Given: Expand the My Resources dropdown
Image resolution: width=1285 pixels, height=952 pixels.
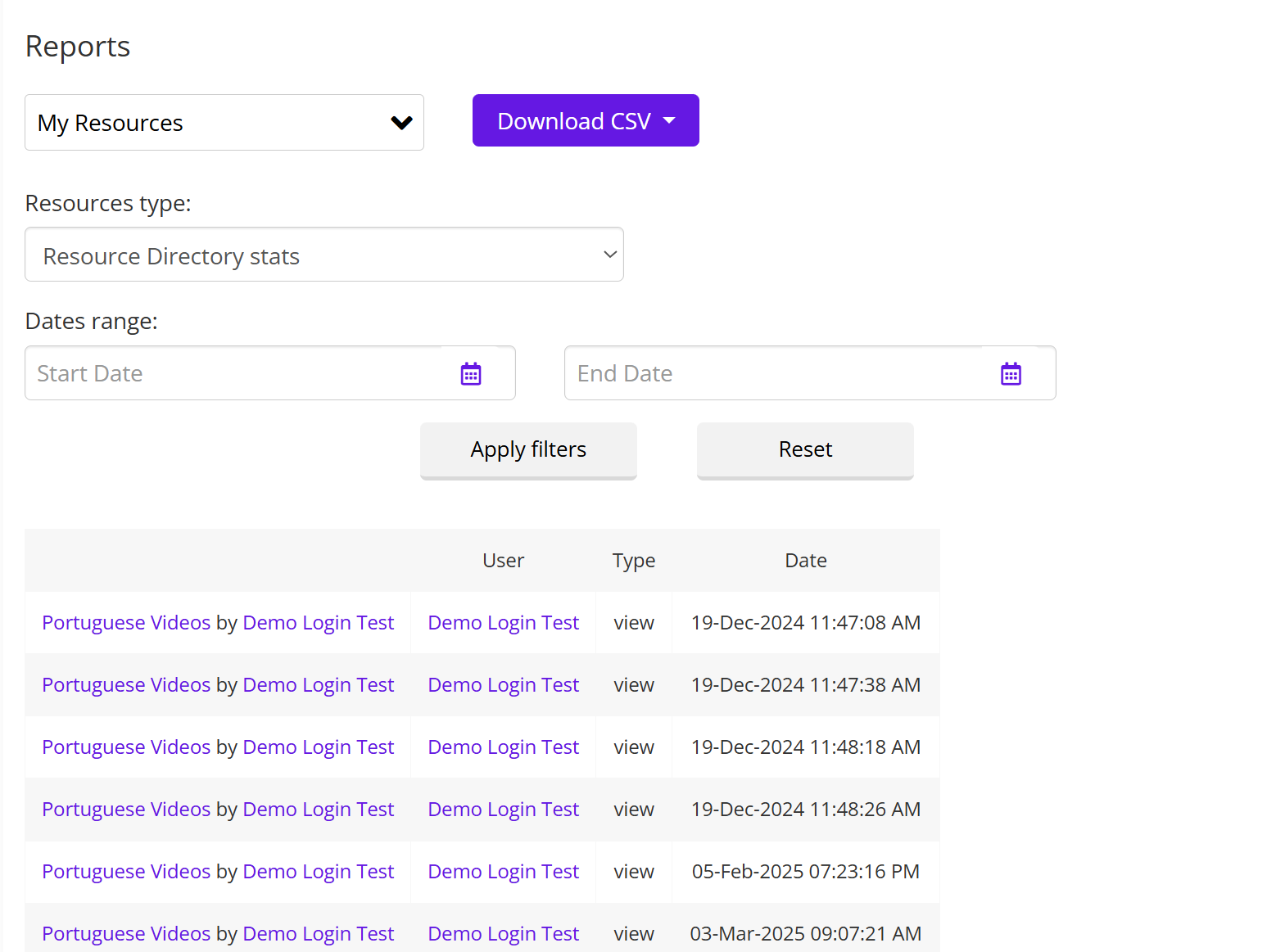Looking at the screenshot, I should [x=224, y=123].
